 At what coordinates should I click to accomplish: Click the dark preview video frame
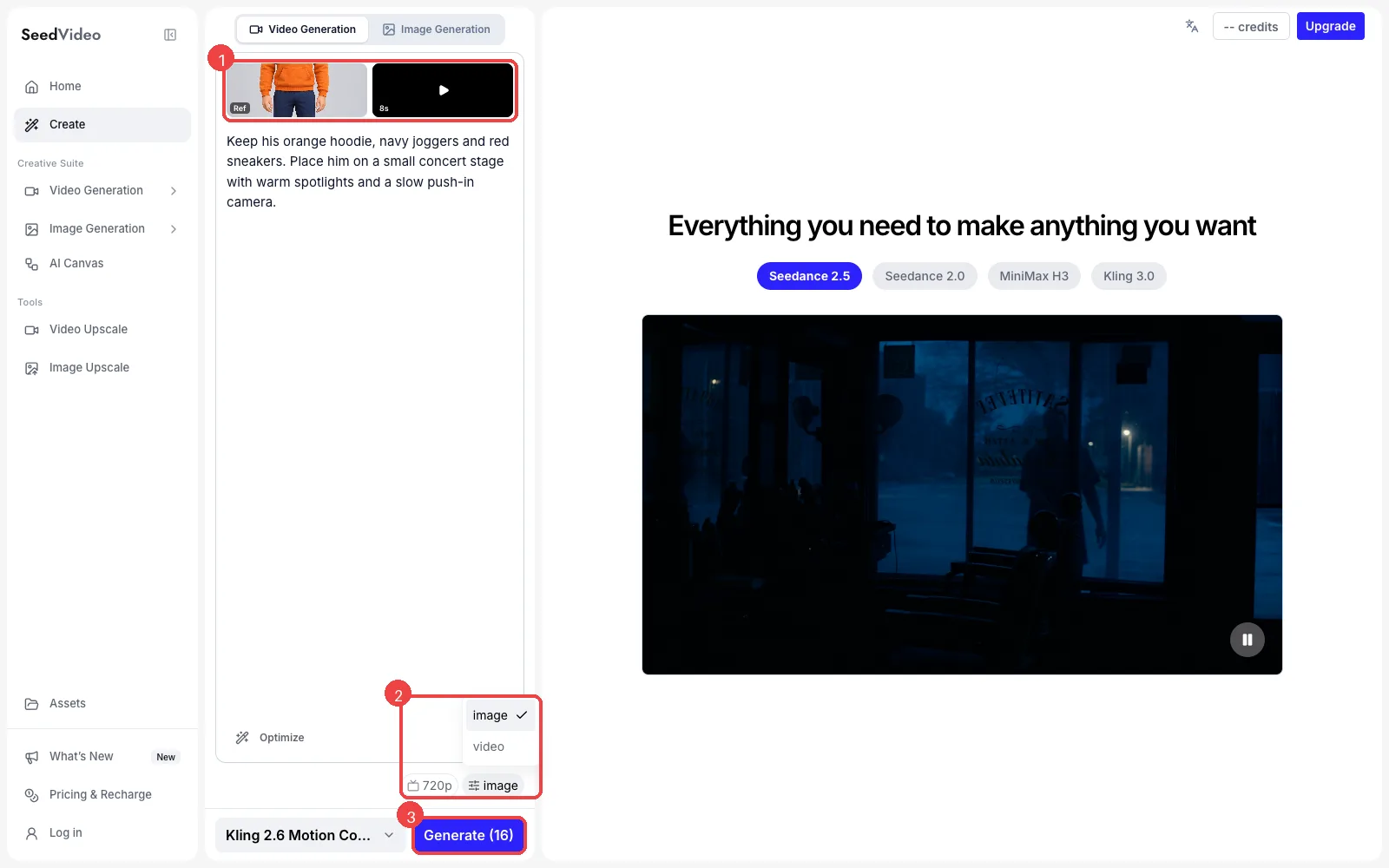[x=962, y=495]
